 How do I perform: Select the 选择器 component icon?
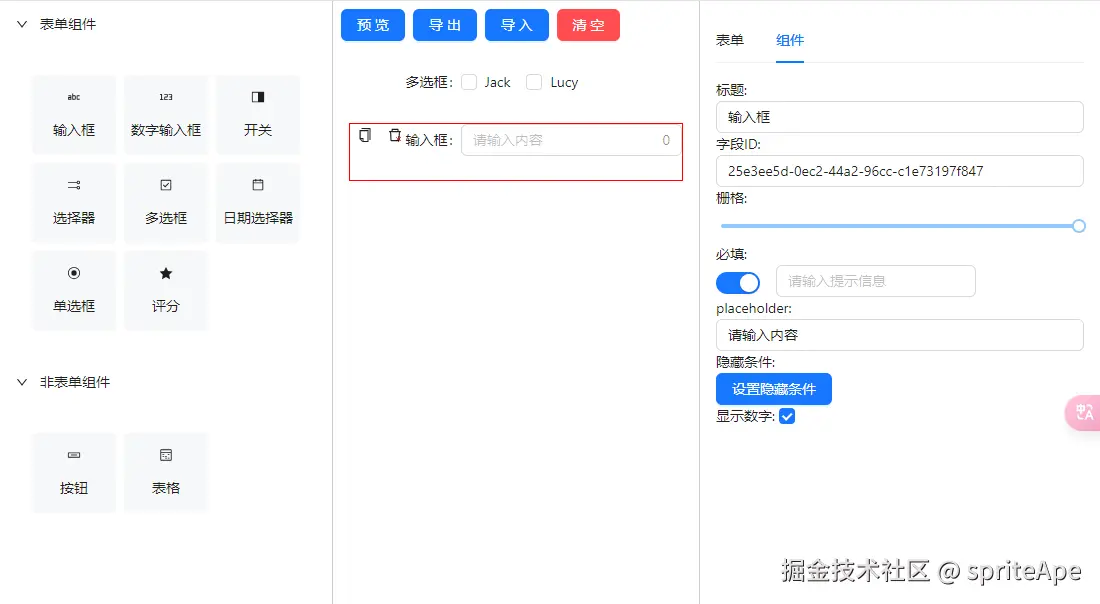pos(74,185)
